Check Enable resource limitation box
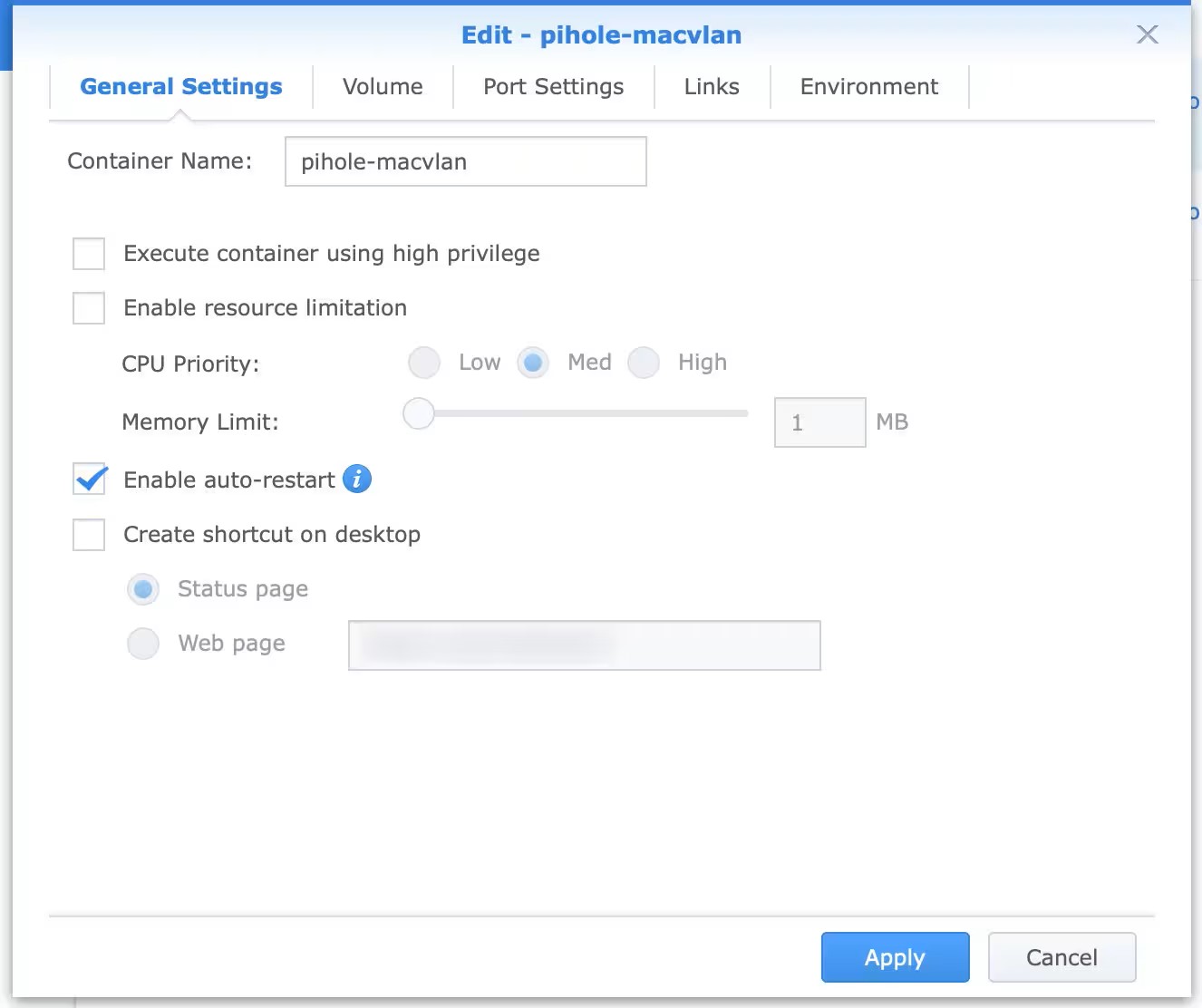Viewport: 1202px width, 1008px height. 89,308
